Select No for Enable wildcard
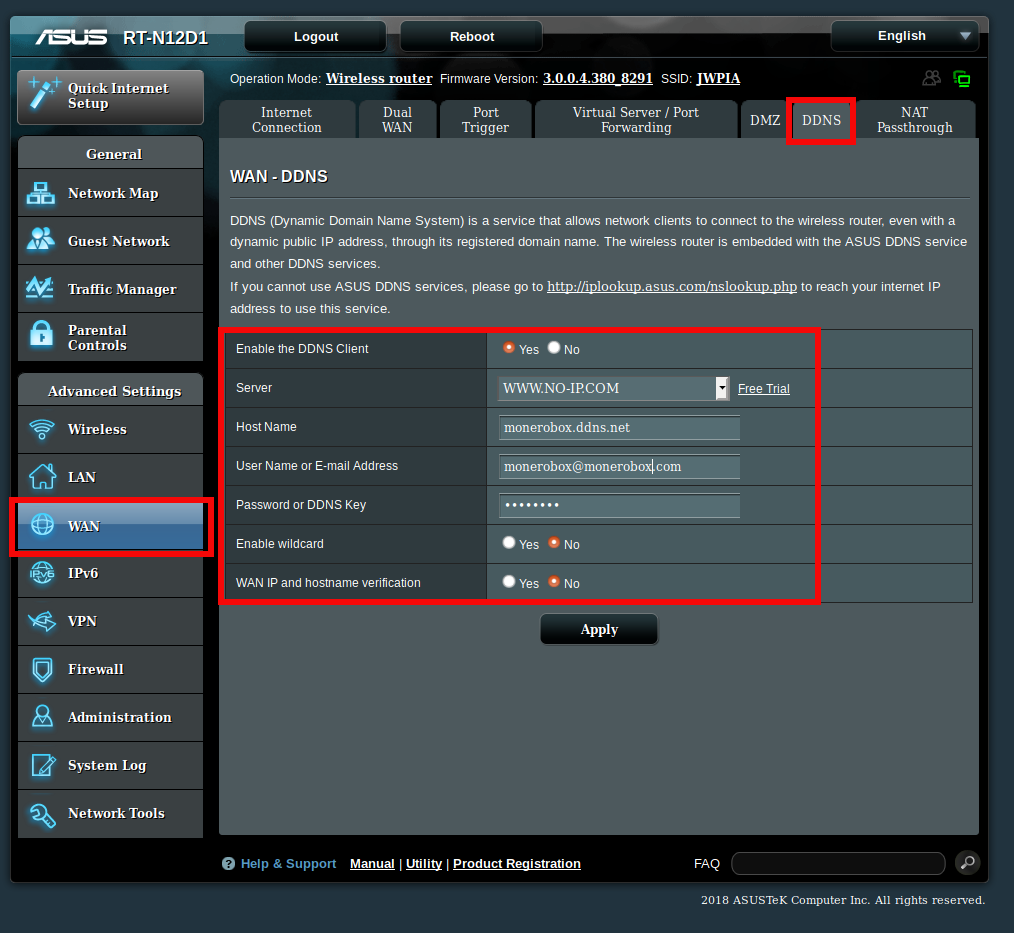Image resolution: width=1014 pixels, height=933 pixels. [554, 542]
